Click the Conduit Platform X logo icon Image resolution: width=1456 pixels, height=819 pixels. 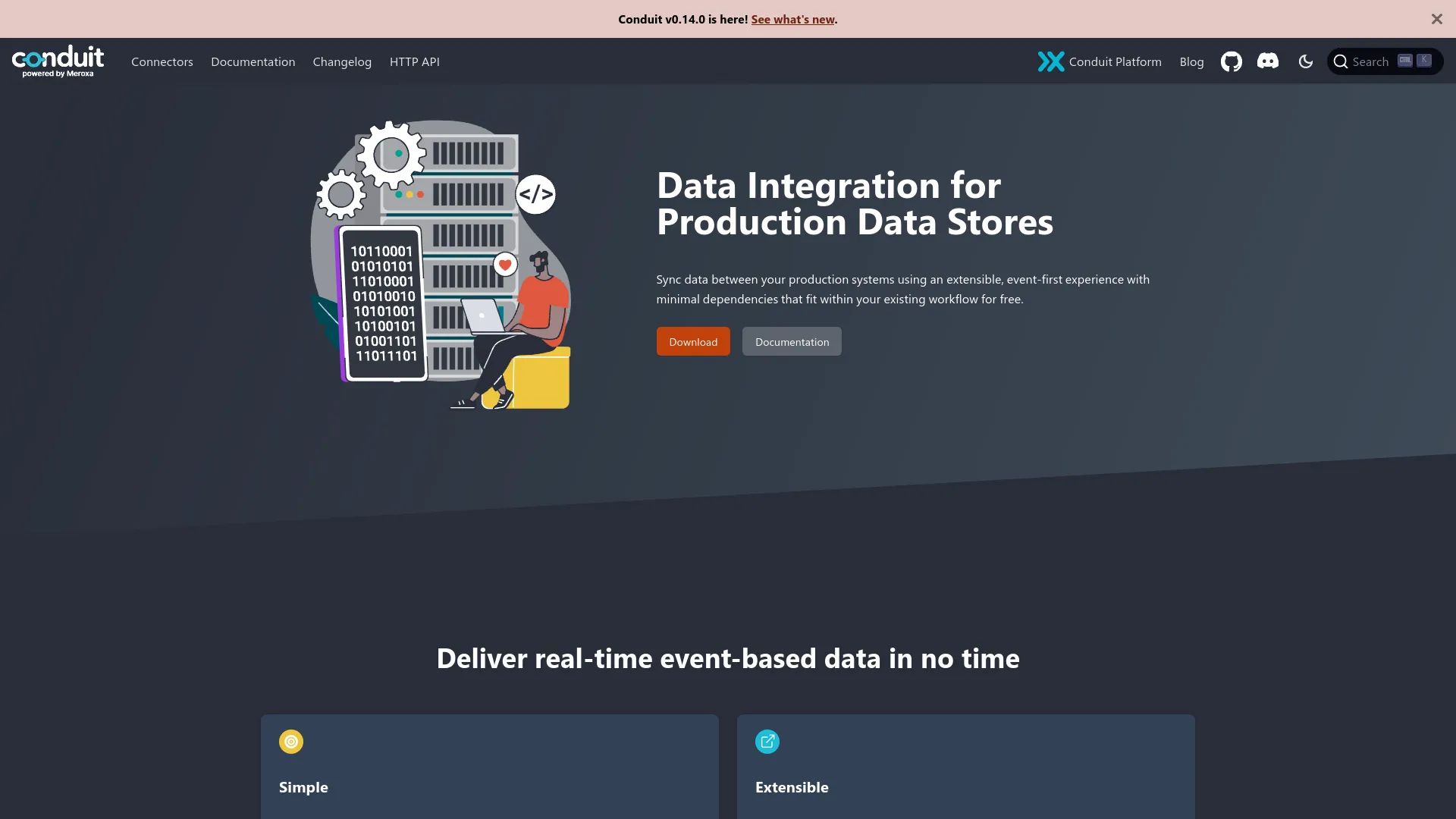click(x=1051, y=61)
